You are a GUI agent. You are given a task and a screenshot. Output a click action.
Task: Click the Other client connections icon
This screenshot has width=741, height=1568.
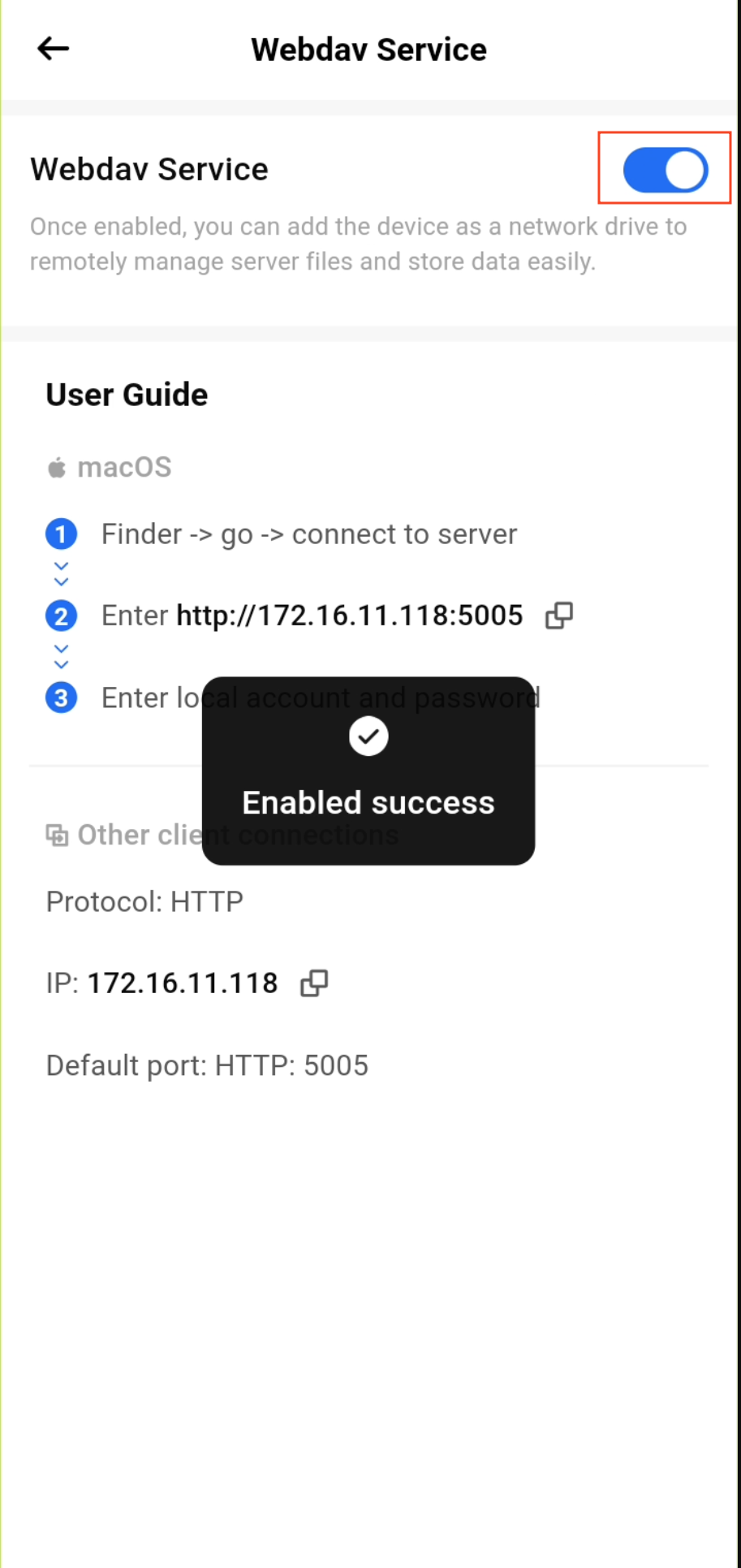click(57, 835)
